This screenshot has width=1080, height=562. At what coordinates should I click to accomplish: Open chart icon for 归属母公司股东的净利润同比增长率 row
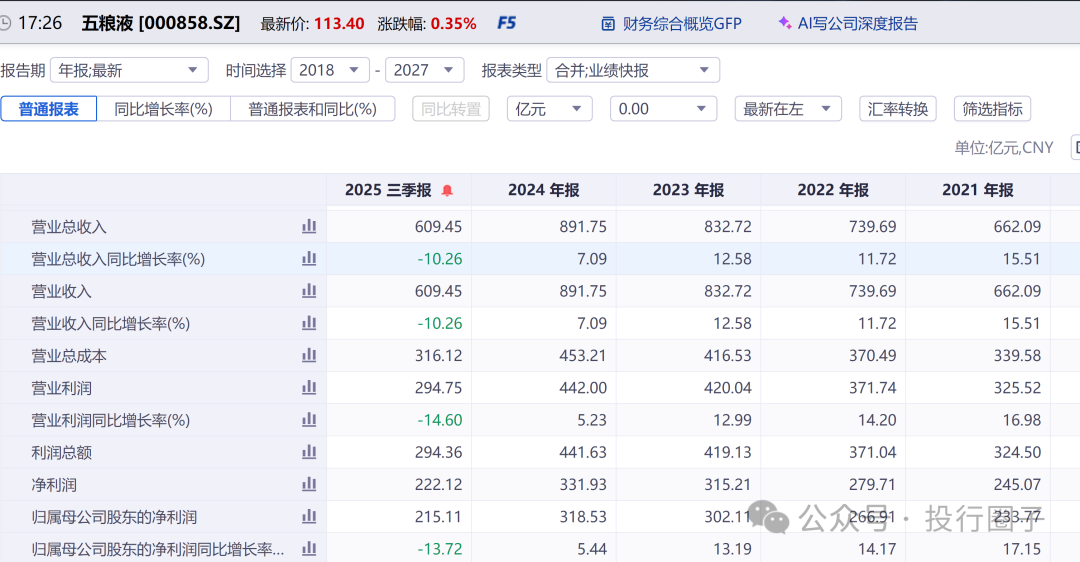click(x=309, y=549)
